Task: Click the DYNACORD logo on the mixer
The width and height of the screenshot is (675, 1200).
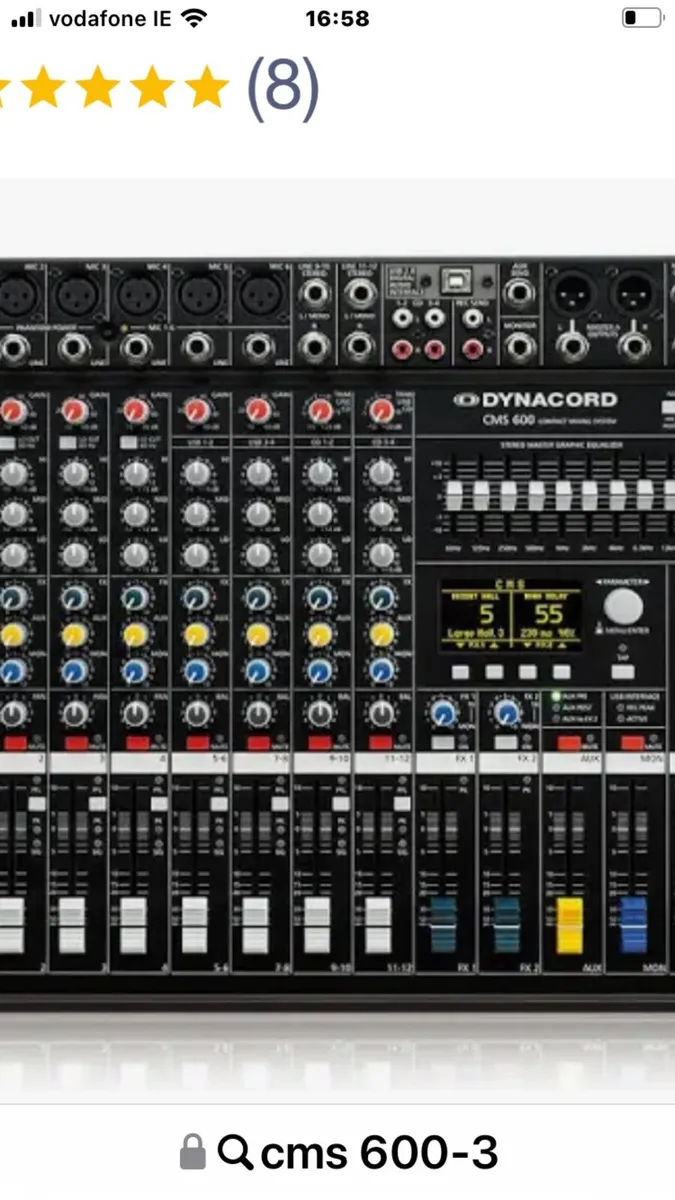Action: pos(536,400)
